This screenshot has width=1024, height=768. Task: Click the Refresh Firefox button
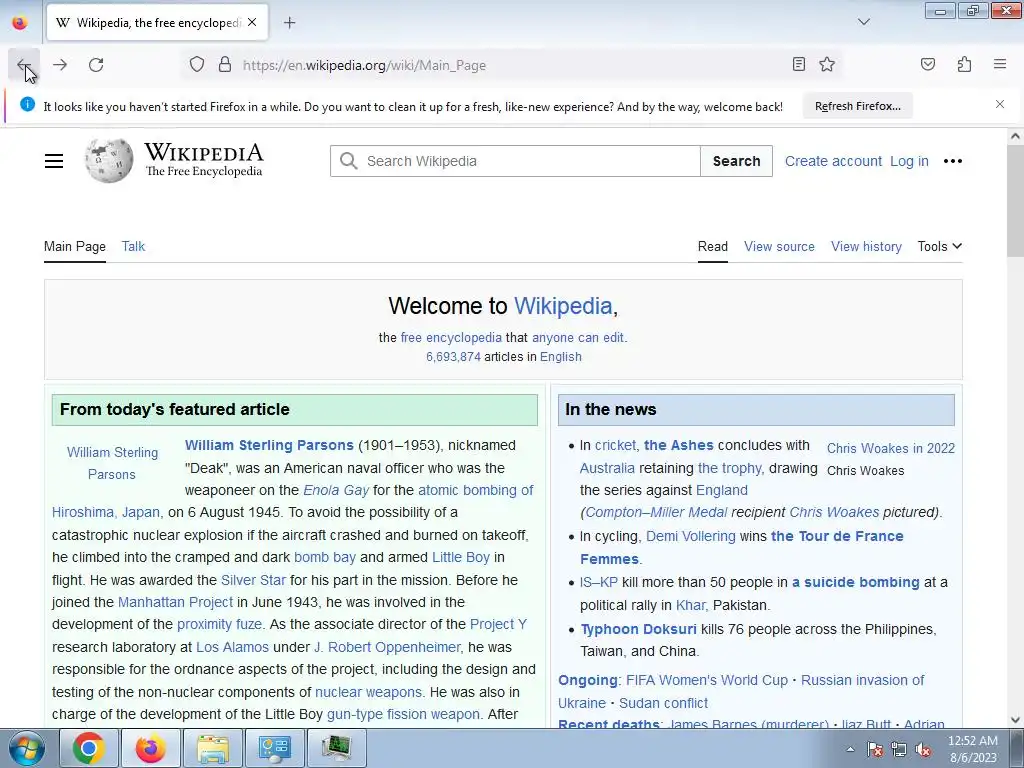click(x=857, y=106)
